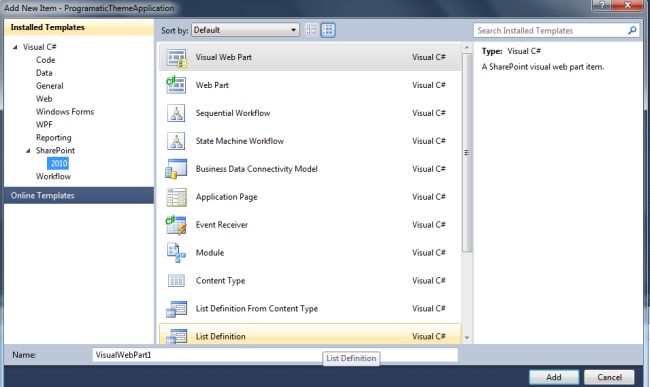Screen dimensions: 650x387
Task: Click the Visual Web Part label text
Action: (x=224, y=57)
